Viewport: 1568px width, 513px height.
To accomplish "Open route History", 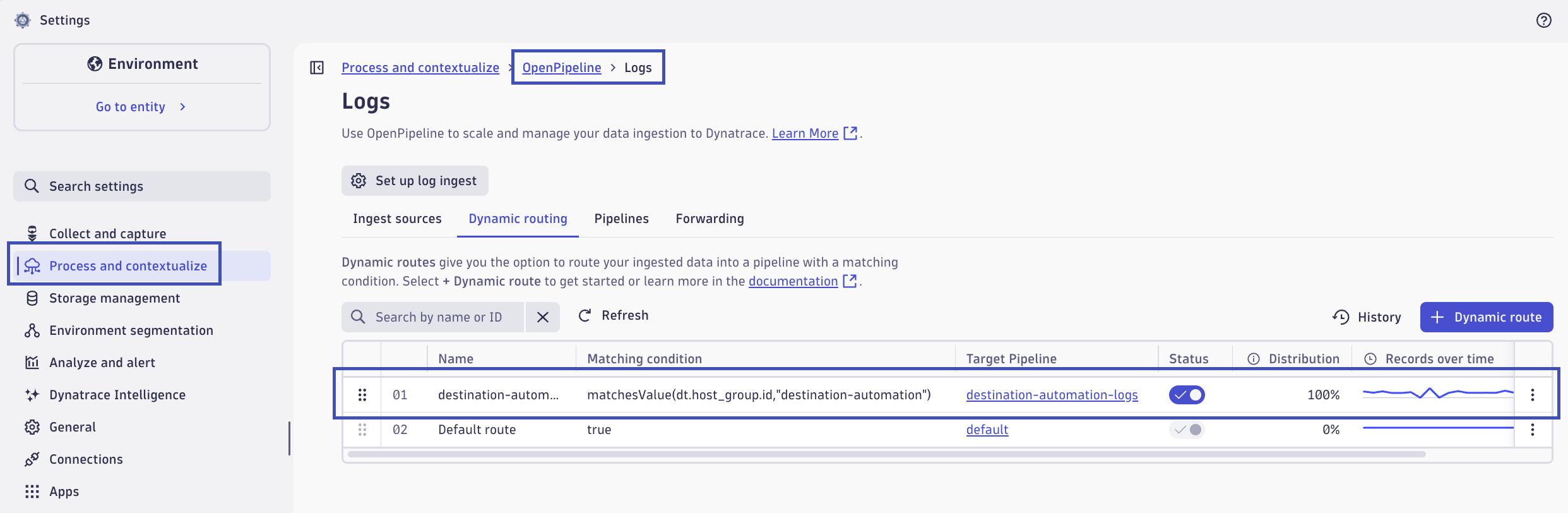I will pos(1367,317).
